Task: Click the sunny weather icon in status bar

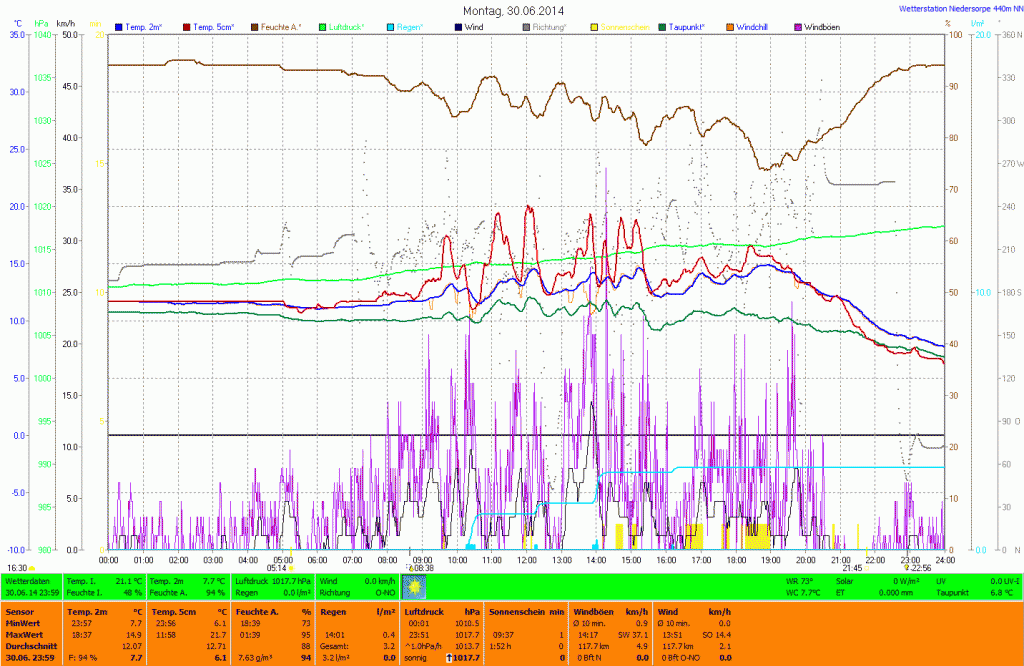Action: (413, 586)
